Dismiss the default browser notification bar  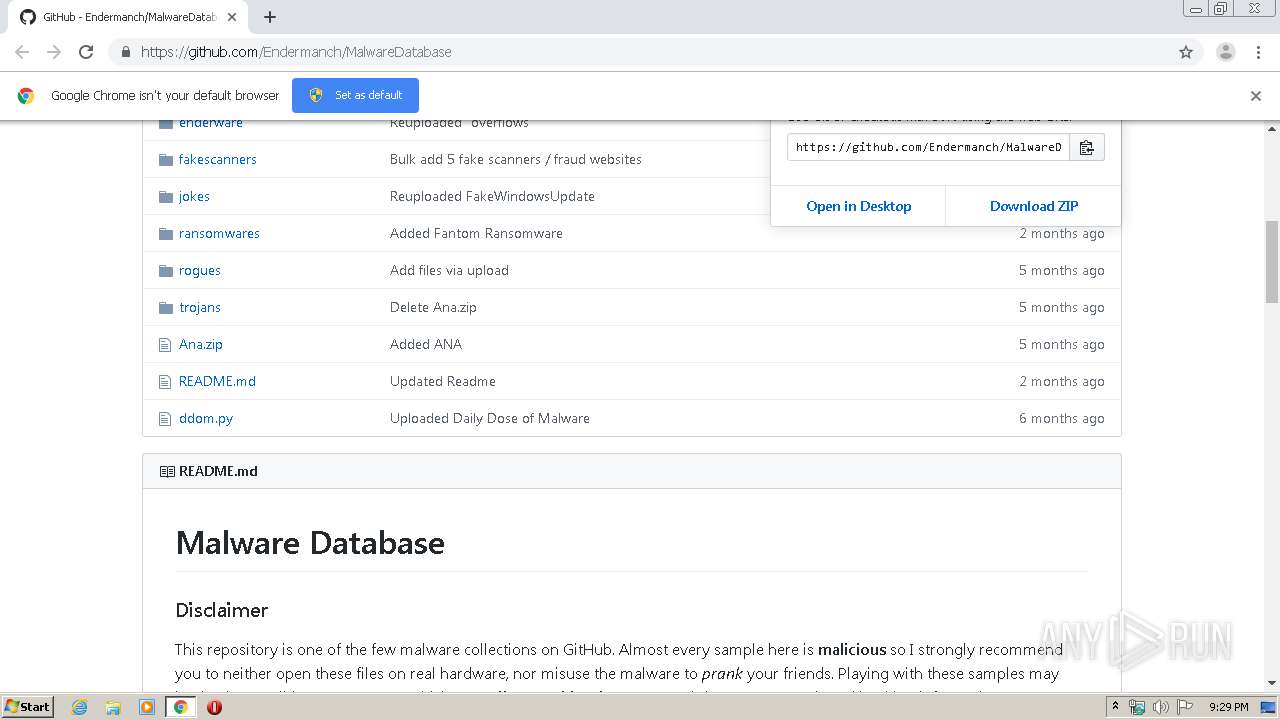click(x=1256, y=96)
